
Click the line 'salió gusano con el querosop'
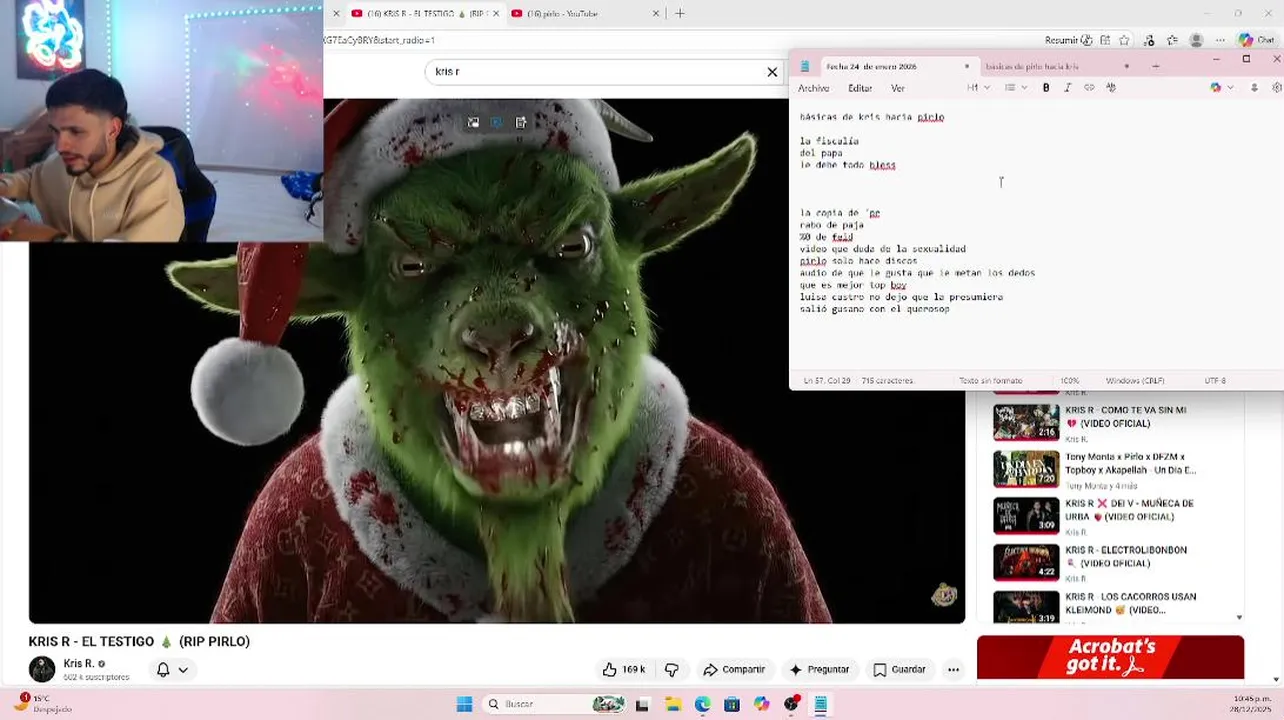click(x=874, y=309)
